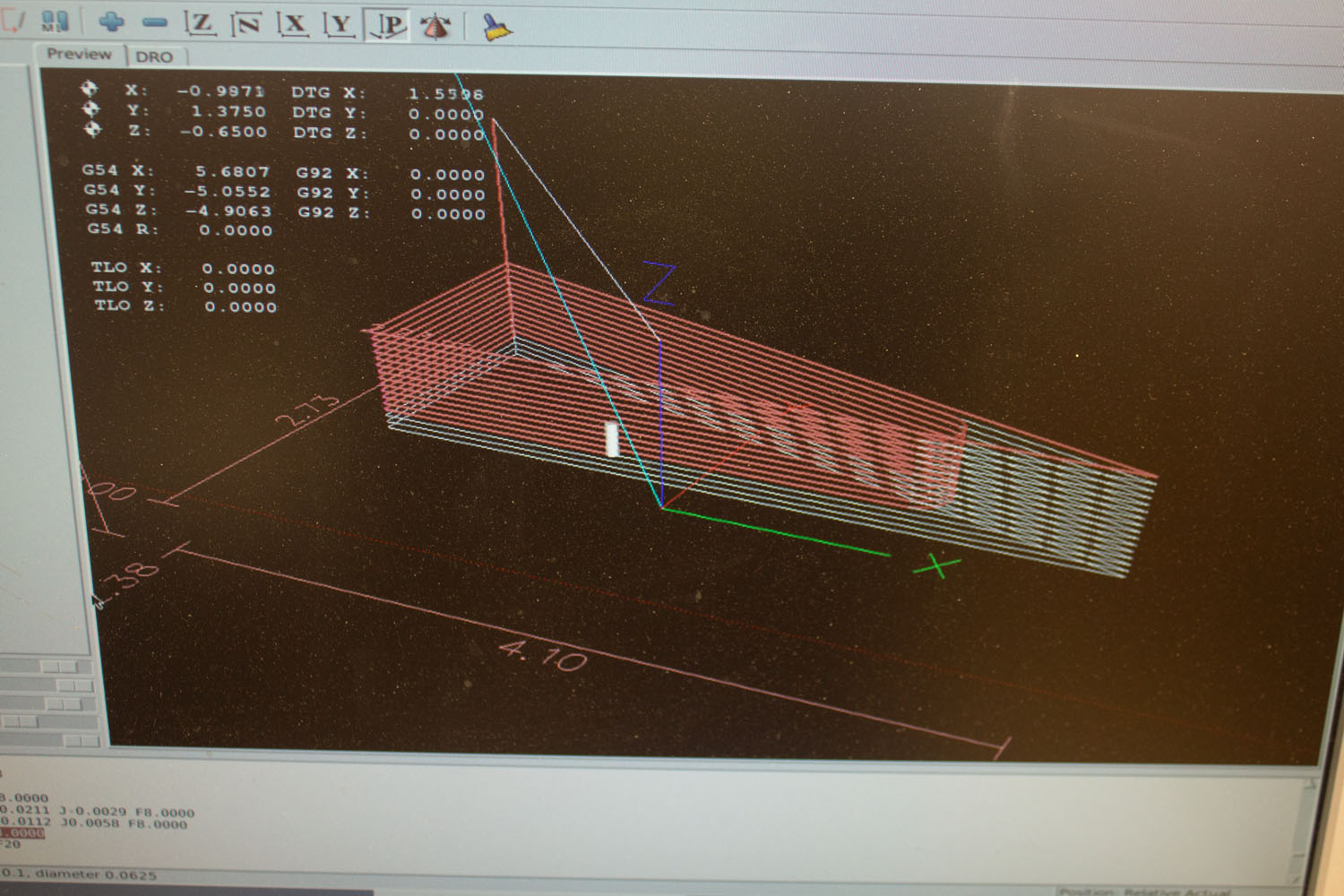Clear live plot with broom icon
The width and height of the screenshot is (1344, 896).
(x=497, y=28)
